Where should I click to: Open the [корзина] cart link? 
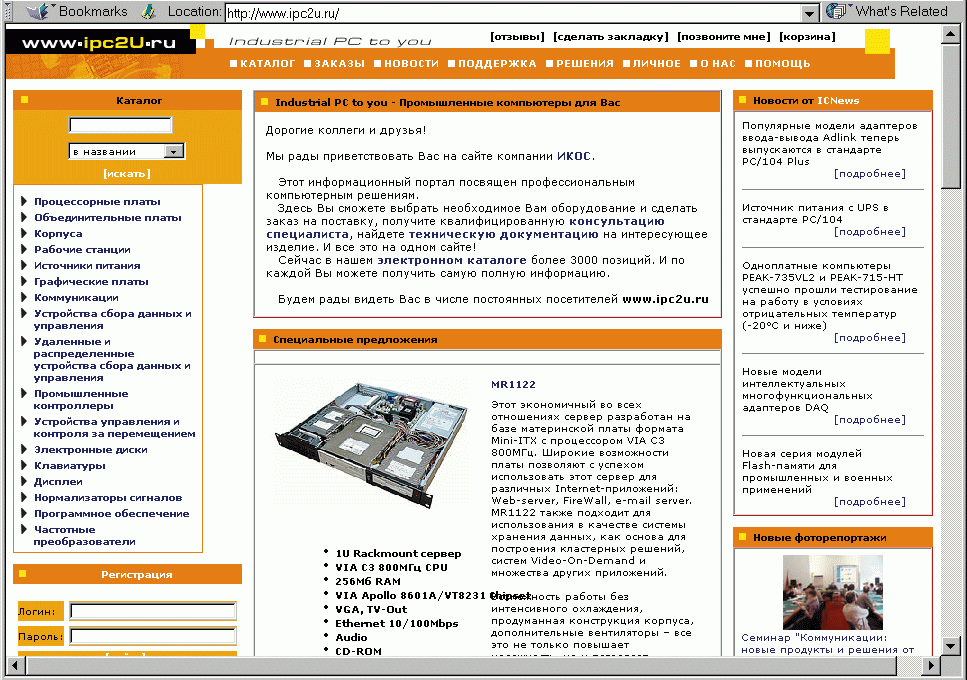point(807,37)
